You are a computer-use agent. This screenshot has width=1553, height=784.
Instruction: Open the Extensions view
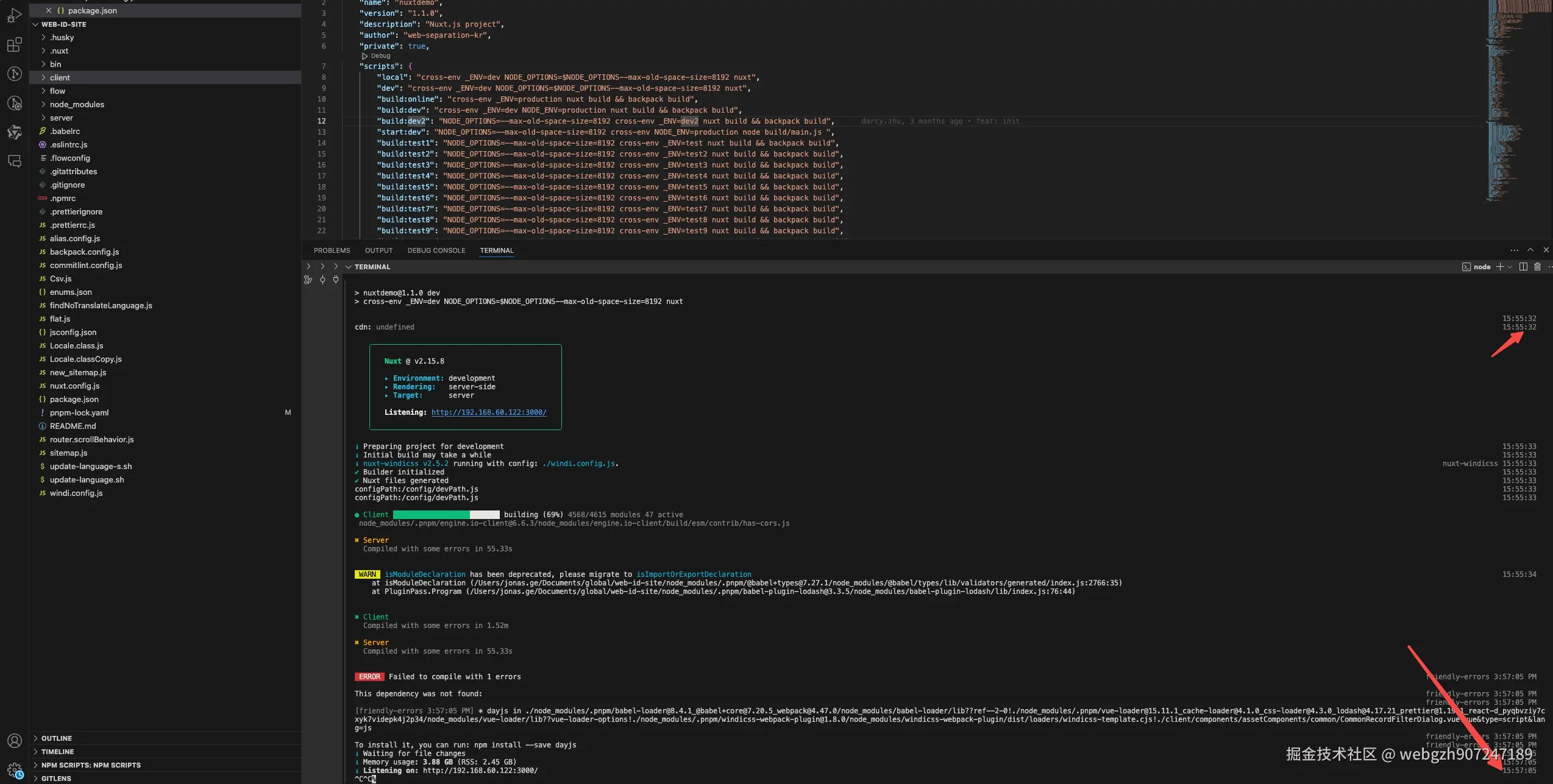14,44
